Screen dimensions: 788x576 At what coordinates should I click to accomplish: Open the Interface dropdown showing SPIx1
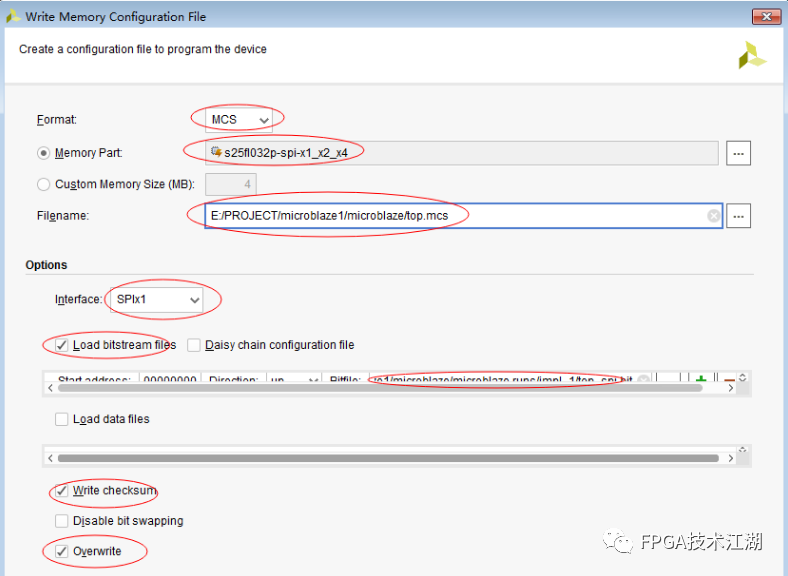156,300
